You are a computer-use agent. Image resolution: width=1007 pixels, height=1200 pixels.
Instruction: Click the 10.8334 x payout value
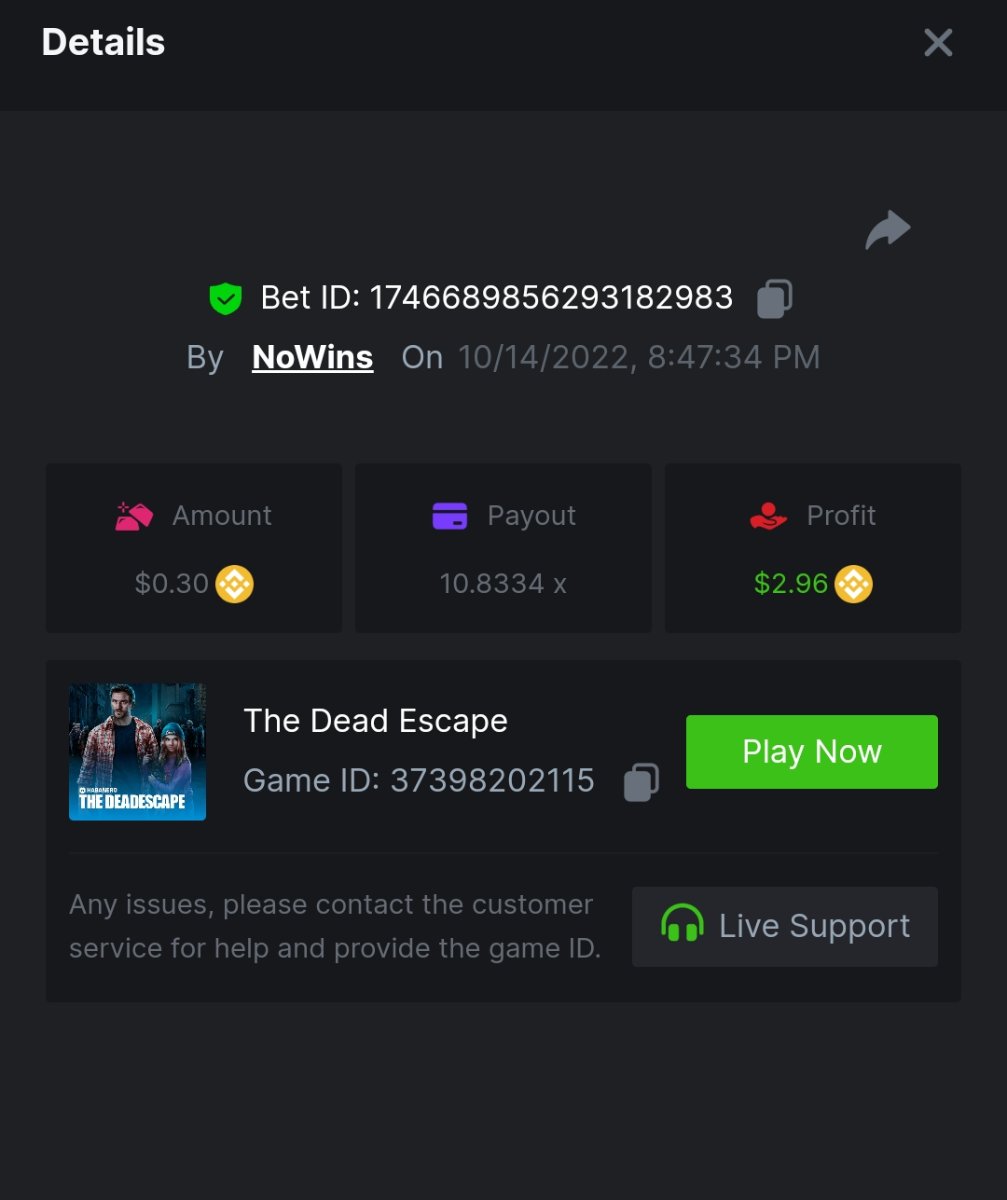[503, 584]
